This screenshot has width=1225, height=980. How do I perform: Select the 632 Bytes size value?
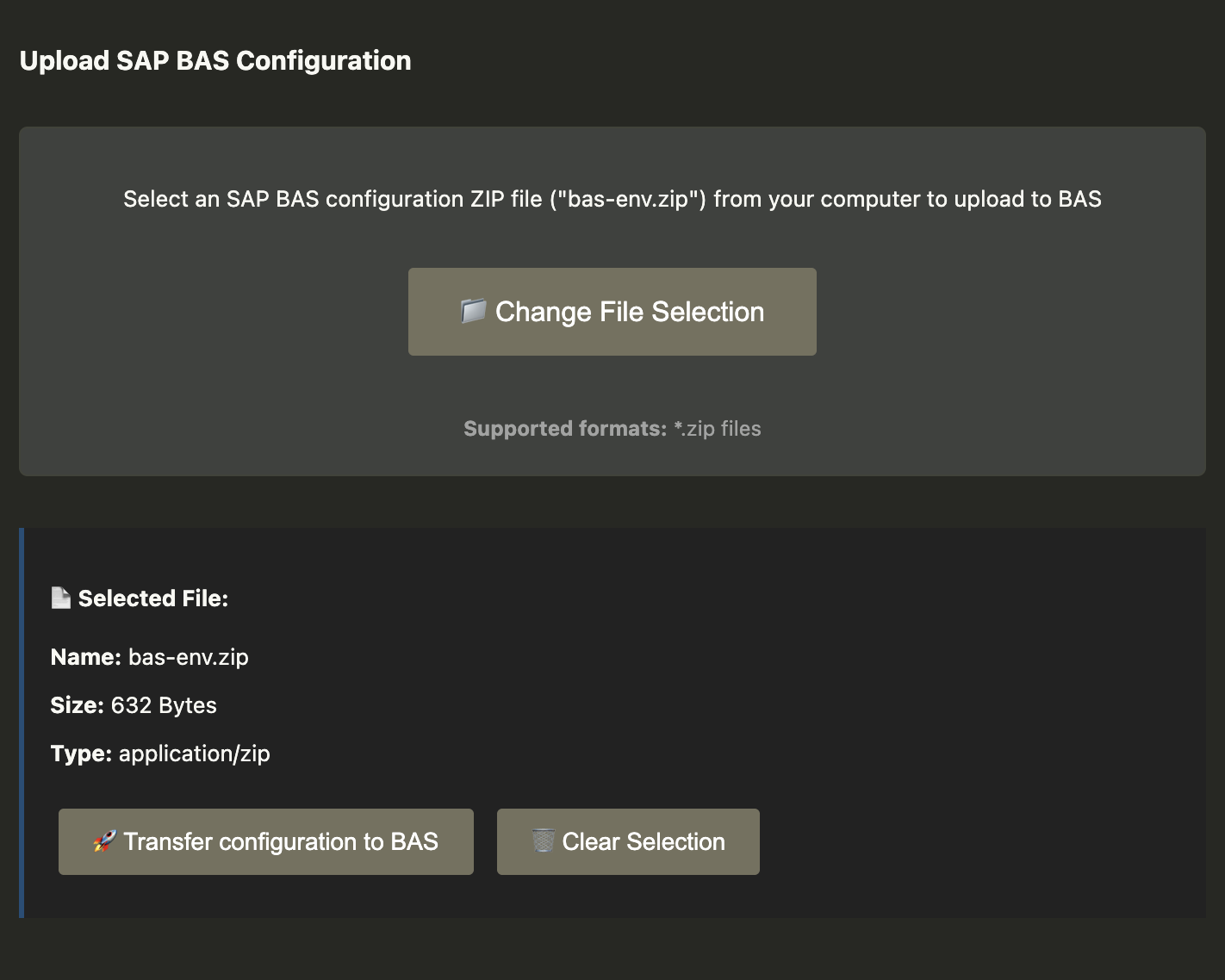[164, 705]
